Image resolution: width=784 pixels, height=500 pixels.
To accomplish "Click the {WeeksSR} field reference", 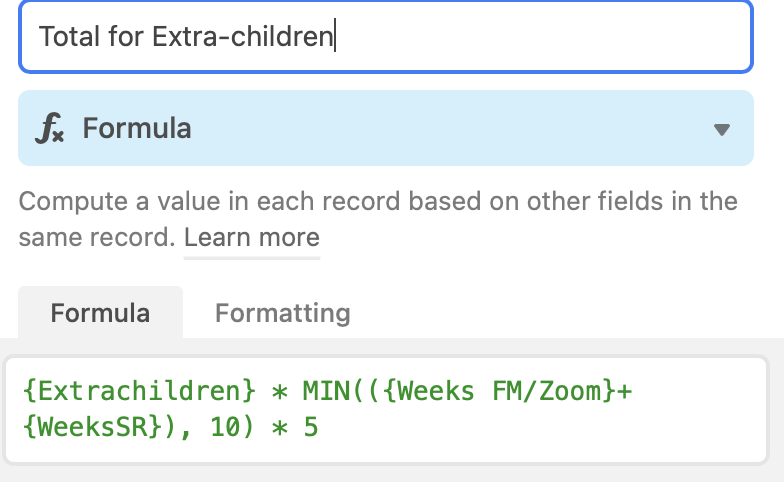I will (x=92, y=427).
